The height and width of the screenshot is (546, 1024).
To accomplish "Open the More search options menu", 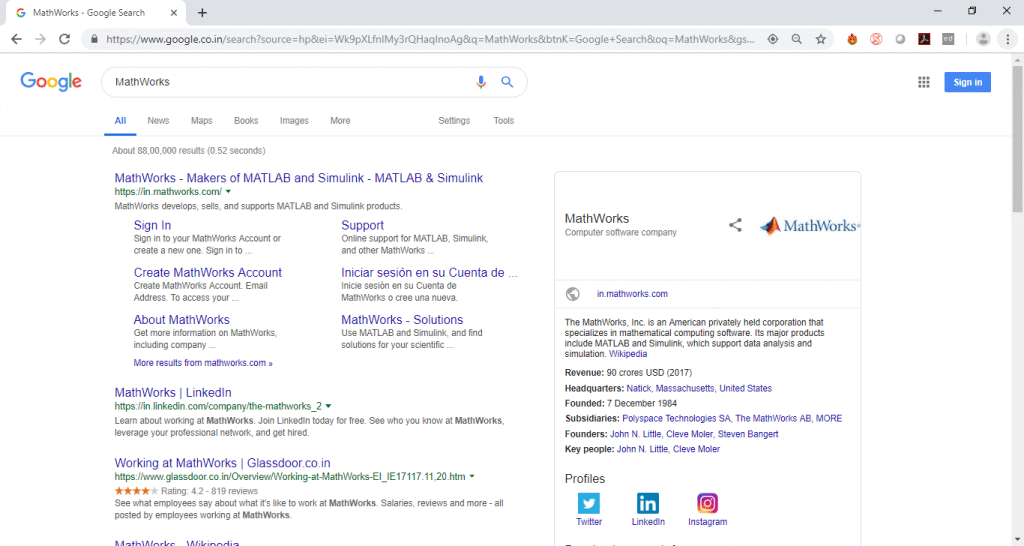I will [x=340, y=121].
